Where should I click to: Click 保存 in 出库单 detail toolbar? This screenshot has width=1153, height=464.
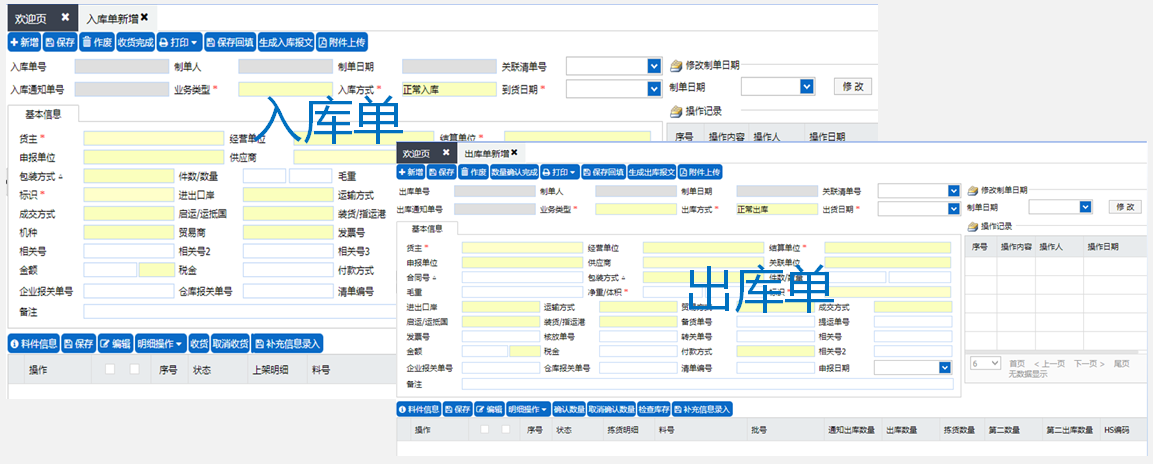click(x=457, y=409)
